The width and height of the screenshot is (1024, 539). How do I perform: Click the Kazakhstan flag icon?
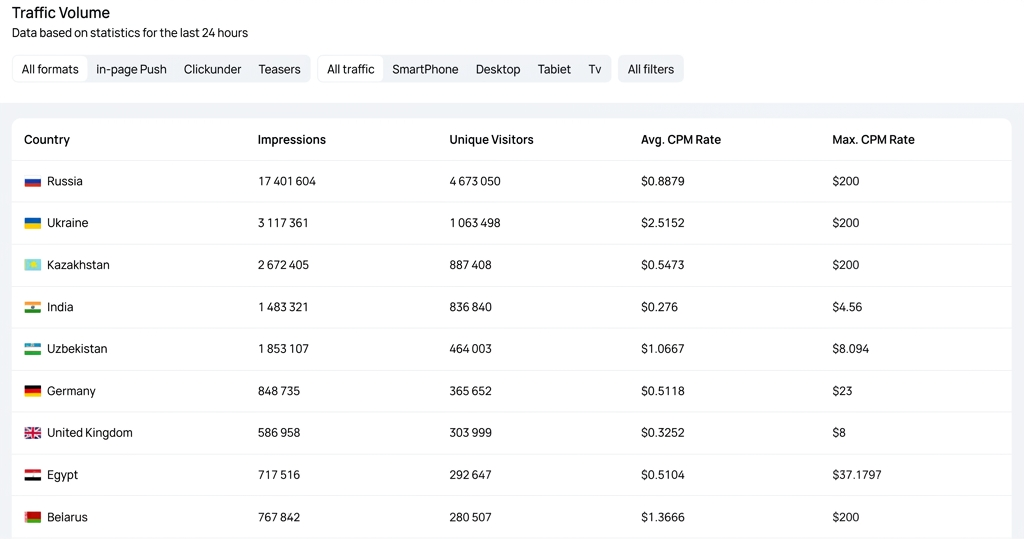(x=33, y=265)
